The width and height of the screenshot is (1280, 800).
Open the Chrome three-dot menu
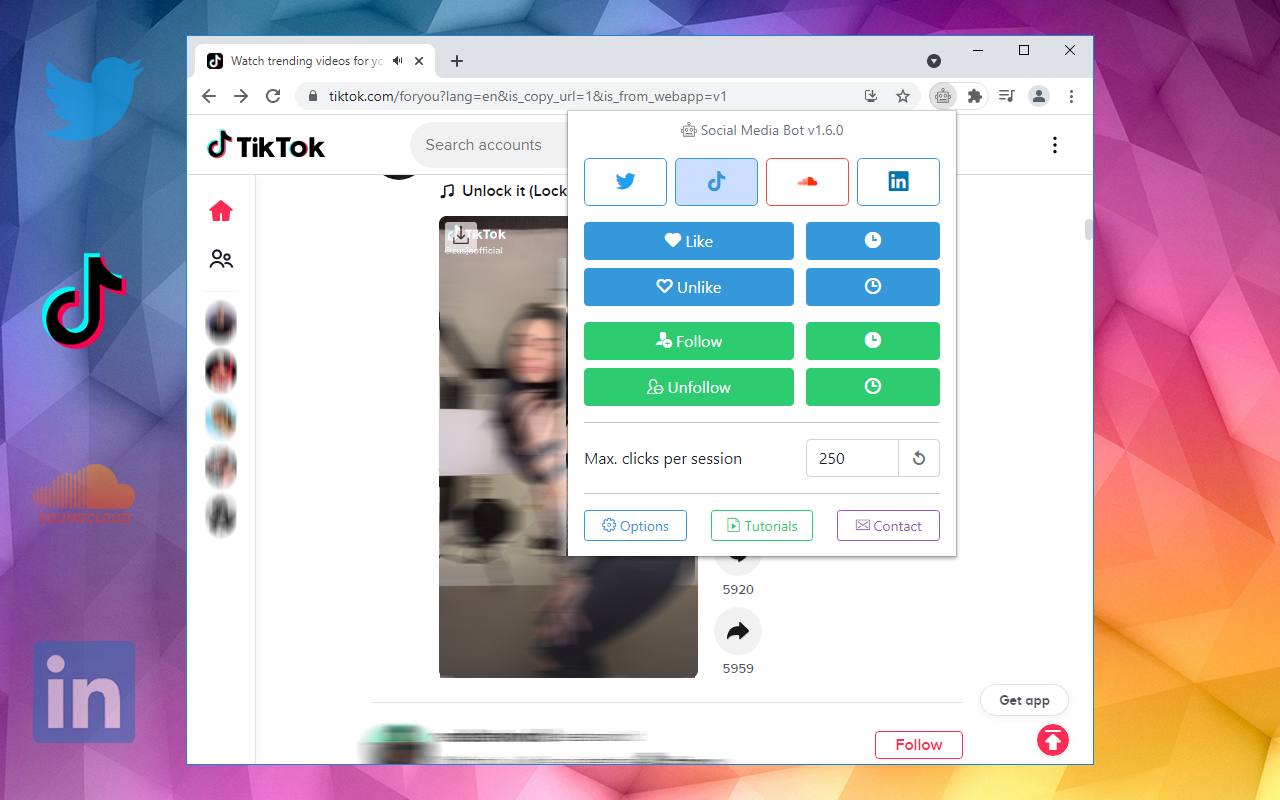(1071, 96)
